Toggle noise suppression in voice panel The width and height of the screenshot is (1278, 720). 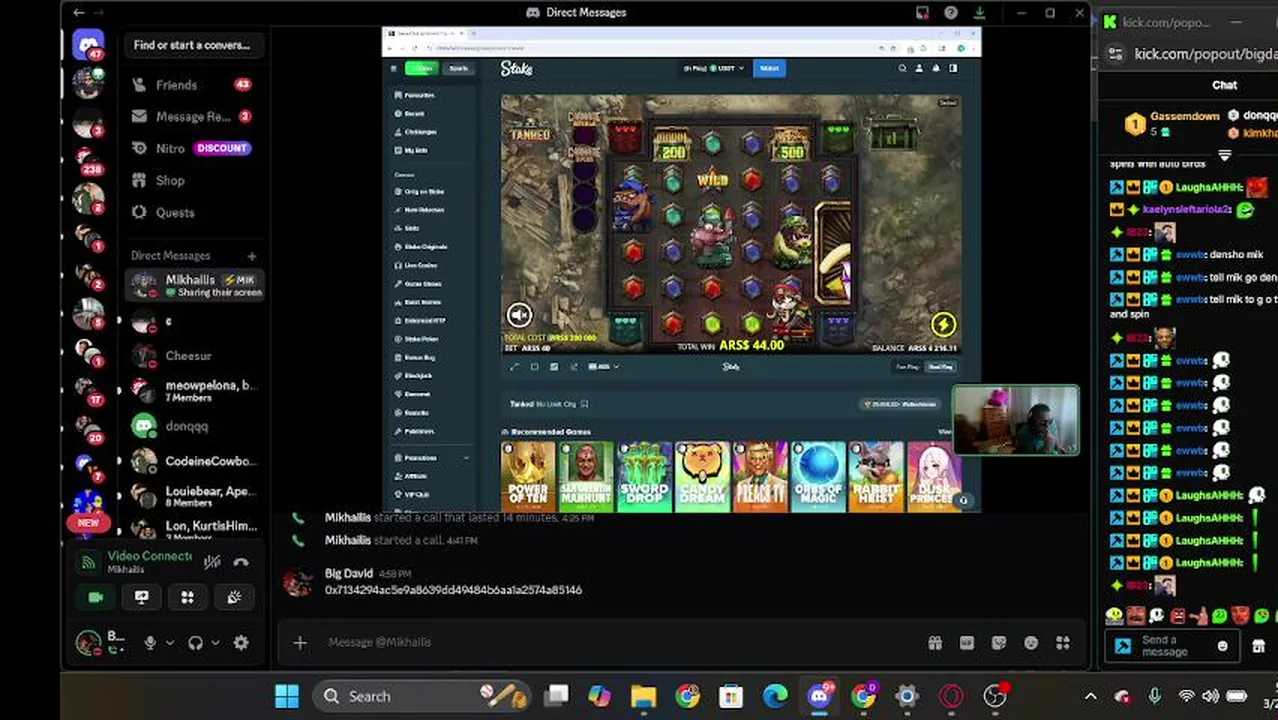click(x=212, y=562)
